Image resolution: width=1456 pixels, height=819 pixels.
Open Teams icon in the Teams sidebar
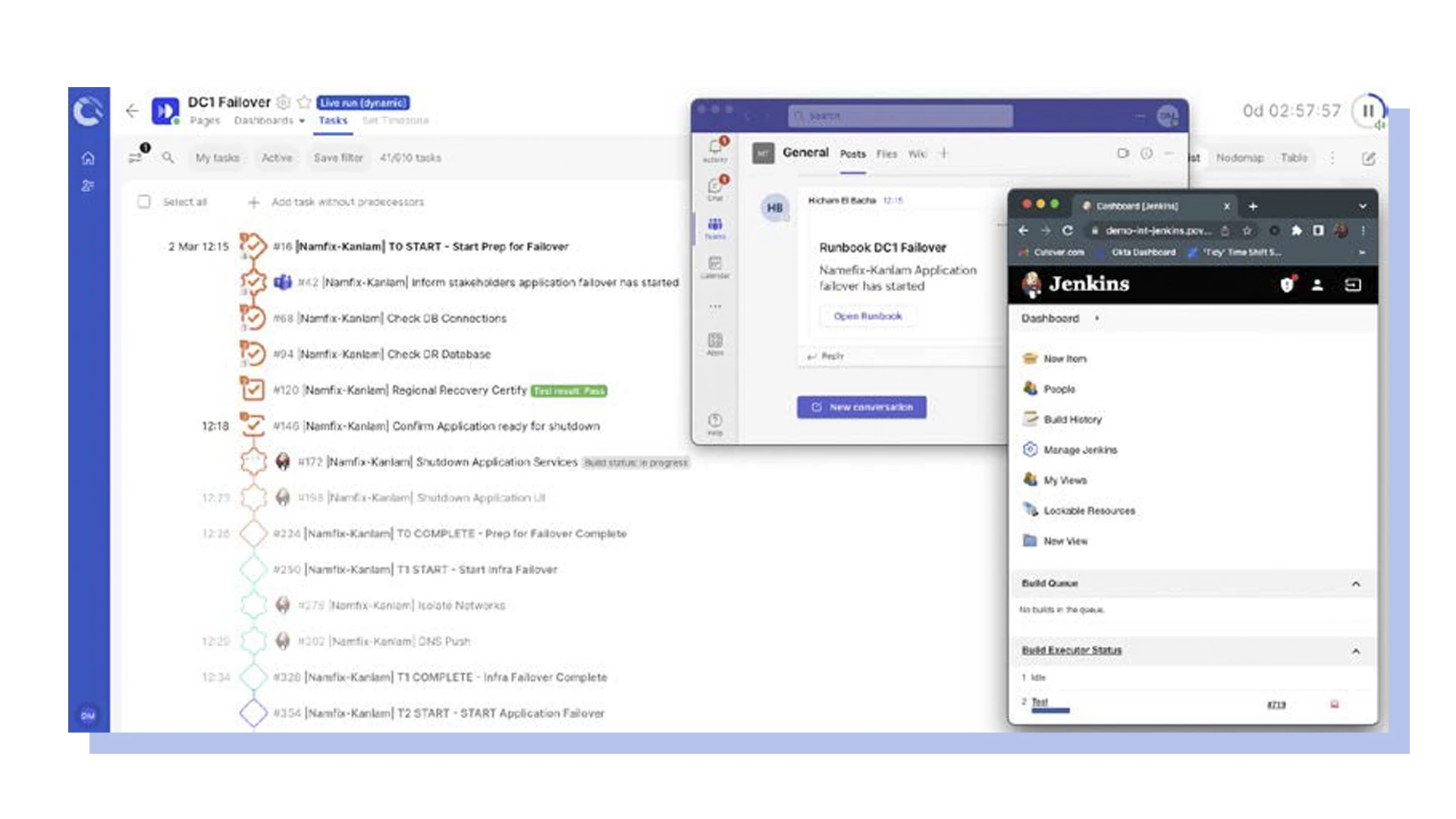714,227
